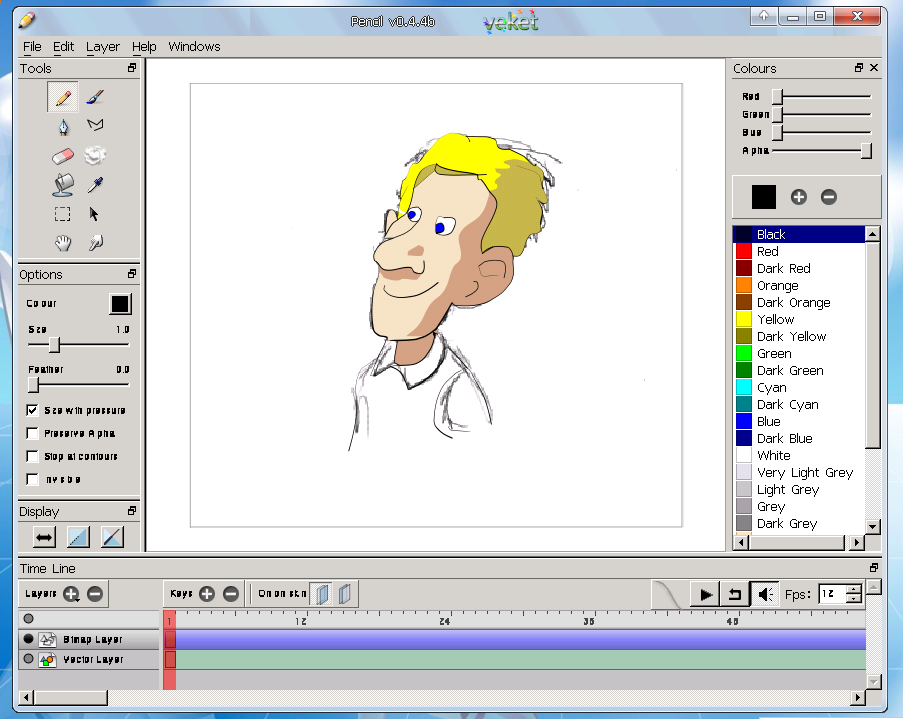This screenshot has width=903, height=719.
Task: Click the large black current colour swatch
Action: click(764, 197)
